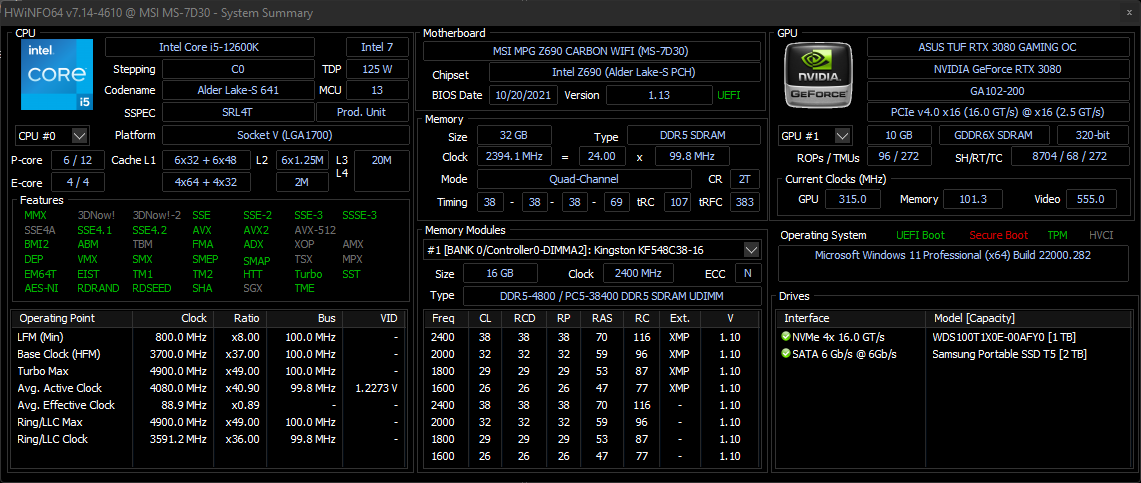This screenshot has width=1141, height=483.
Task: Click the SATA drive green status icon
Action: click(x=785, y=354)
